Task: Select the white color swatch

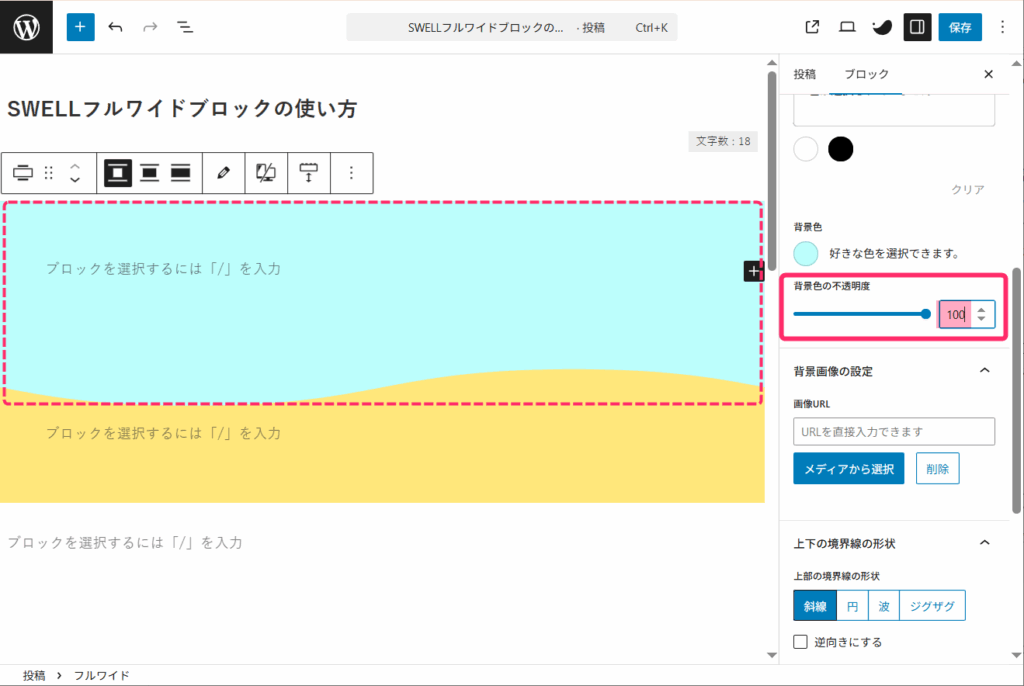Action: click(806, 149)
